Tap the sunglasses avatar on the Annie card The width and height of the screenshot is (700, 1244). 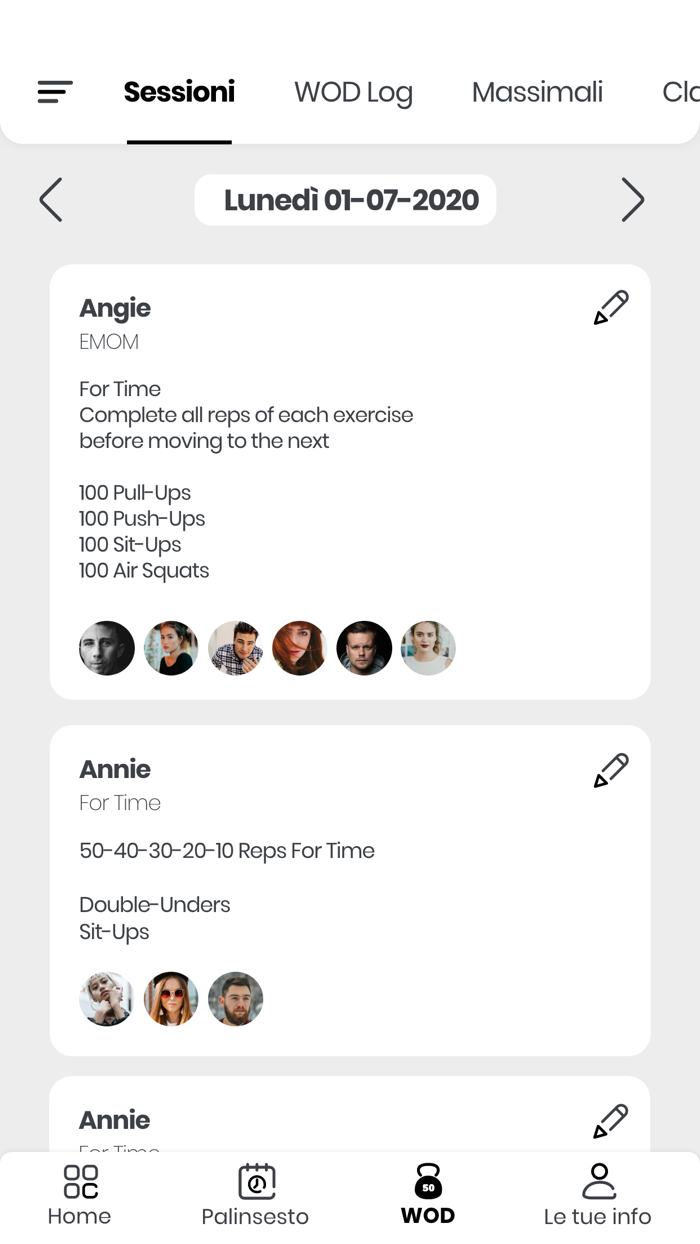coord(171,998)
